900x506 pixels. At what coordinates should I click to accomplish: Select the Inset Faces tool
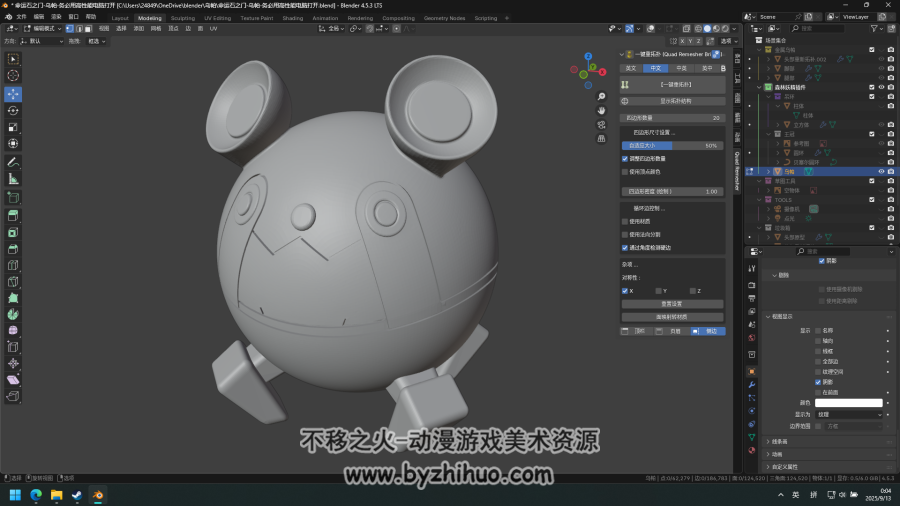[x=13, y=232]
